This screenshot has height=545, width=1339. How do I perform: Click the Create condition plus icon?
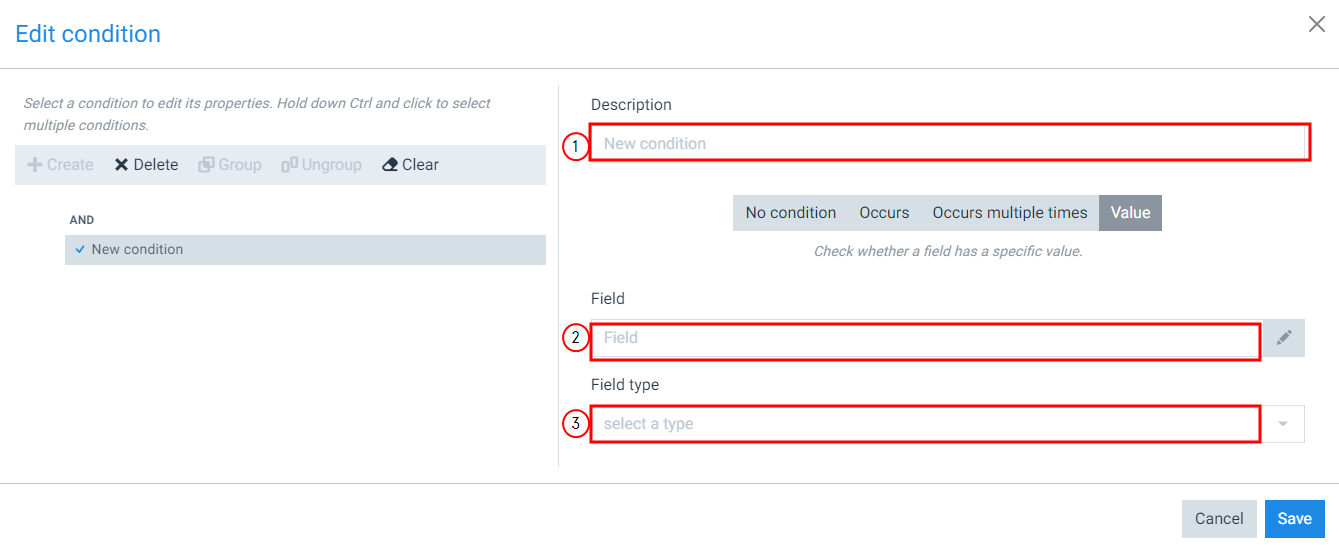point(35,165)
